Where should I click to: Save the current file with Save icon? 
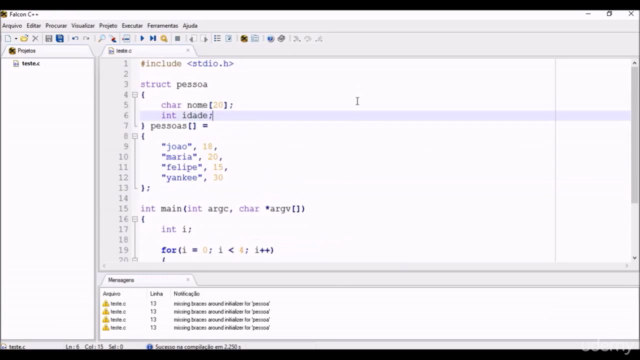(49, 38)
